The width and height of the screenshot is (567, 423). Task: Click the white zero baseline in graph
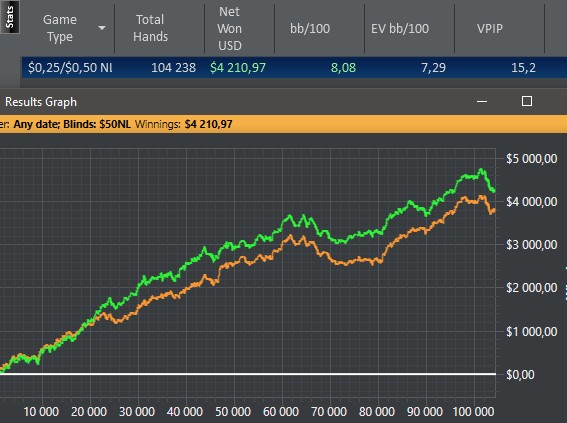(248, 374)
